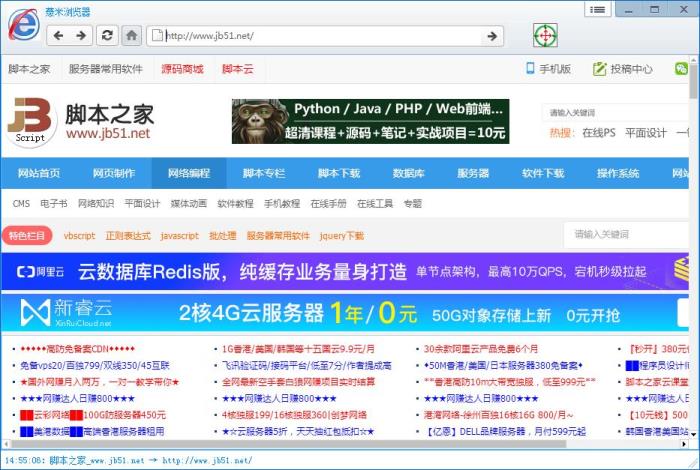Reload the page with the refresh icon
The height and width of the screenshot is (470, 700).
(107, 36)
